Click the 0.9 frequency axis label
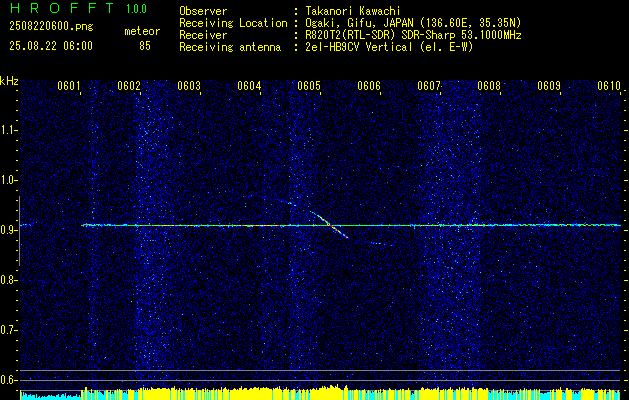 pos(8,230)
